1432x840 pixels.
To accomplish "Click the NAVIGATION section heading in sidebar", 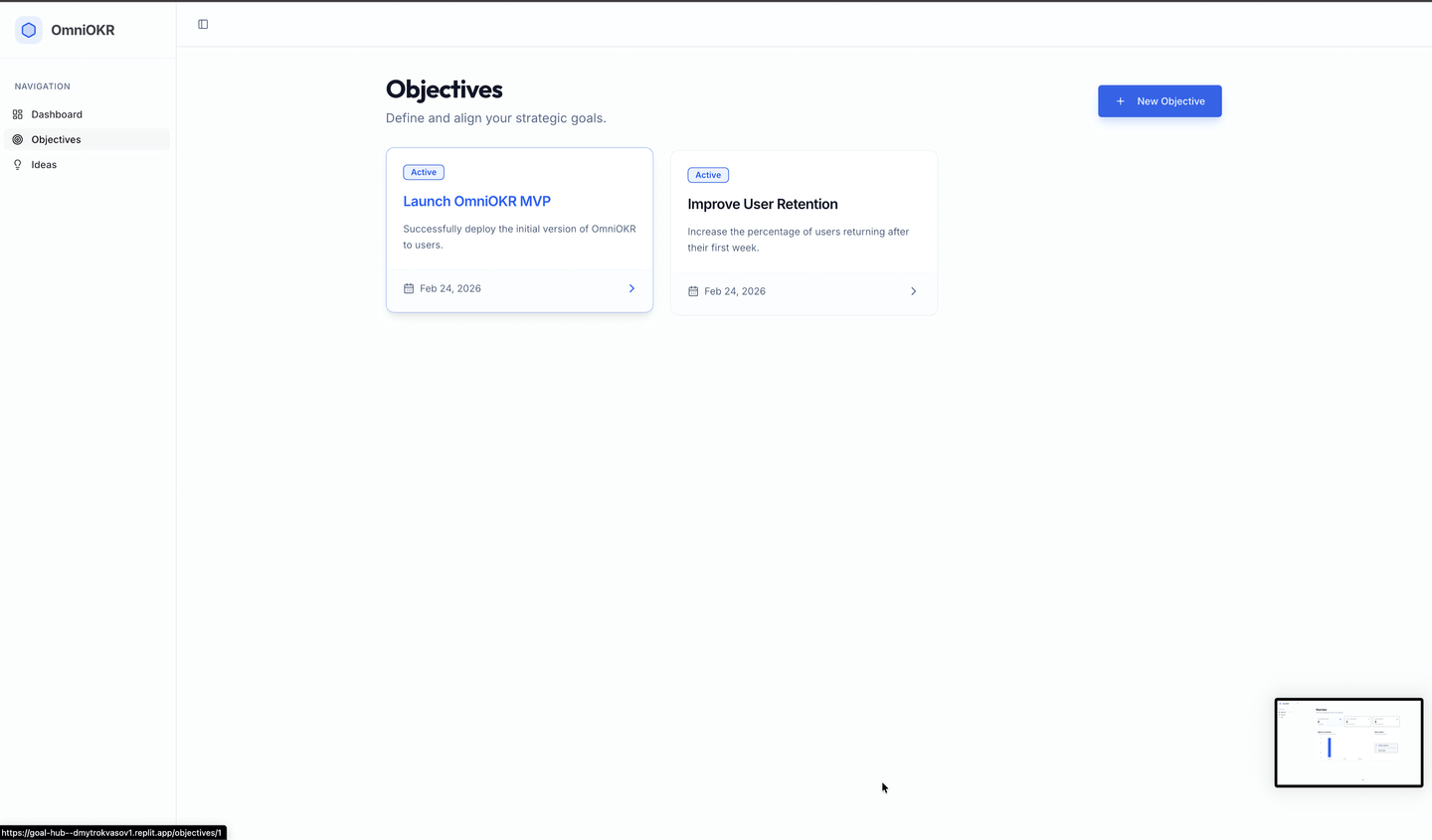I will click(x=42, y=86).
